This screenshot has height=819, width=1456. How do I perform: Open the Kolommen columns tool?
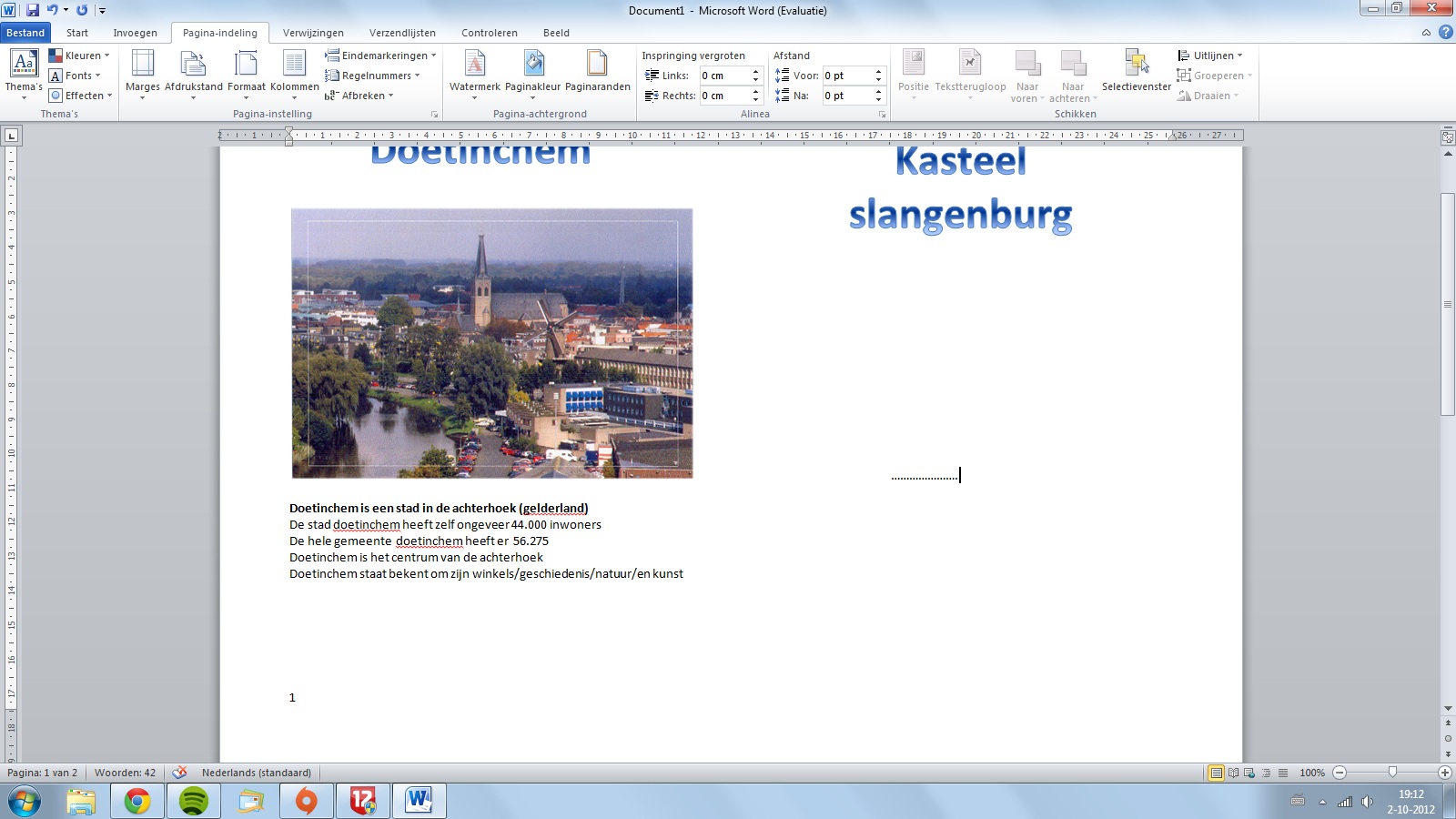tap(294, 73)
